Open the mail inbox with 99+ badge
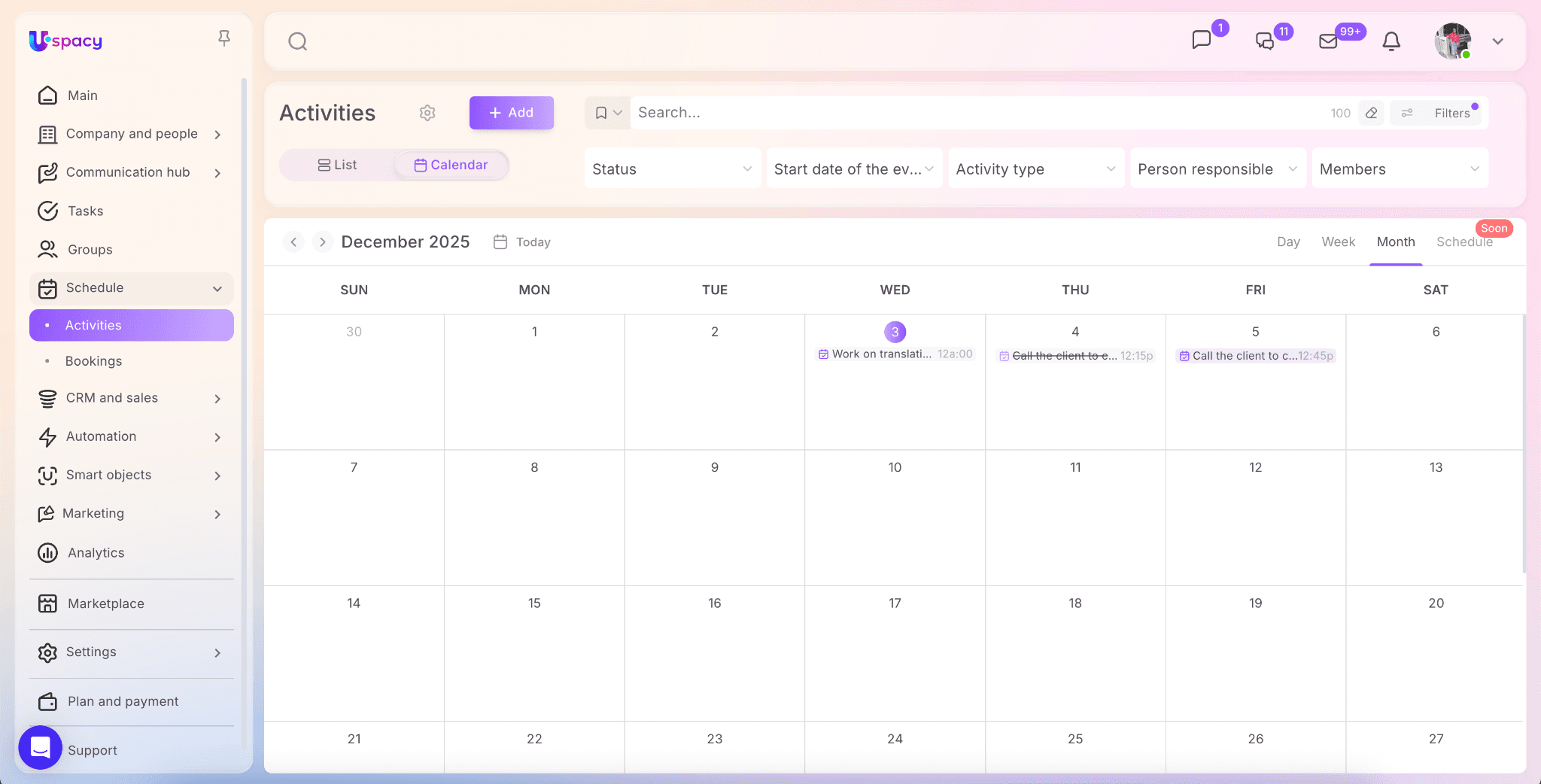This screenshot has height=784, width=1541. [x=1329, y=41]
